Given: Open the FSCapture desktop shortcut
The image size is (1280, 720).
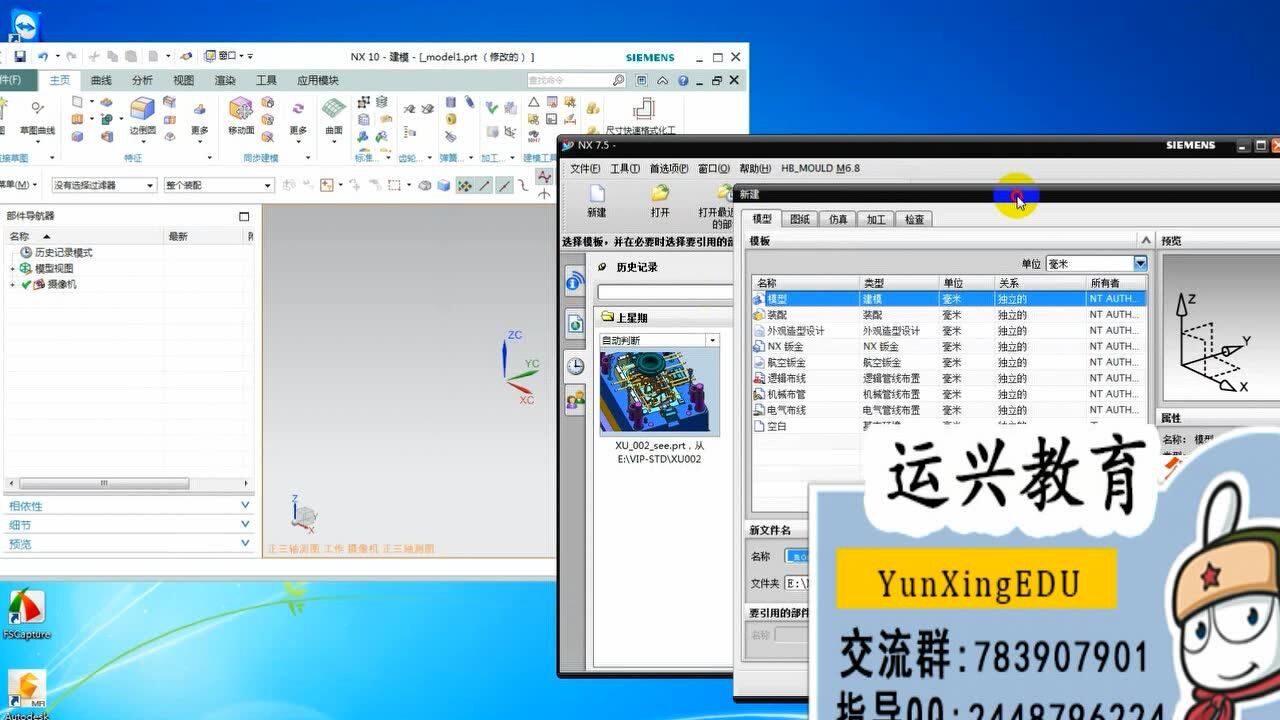Looking at the screenshot, I should 27,614.
